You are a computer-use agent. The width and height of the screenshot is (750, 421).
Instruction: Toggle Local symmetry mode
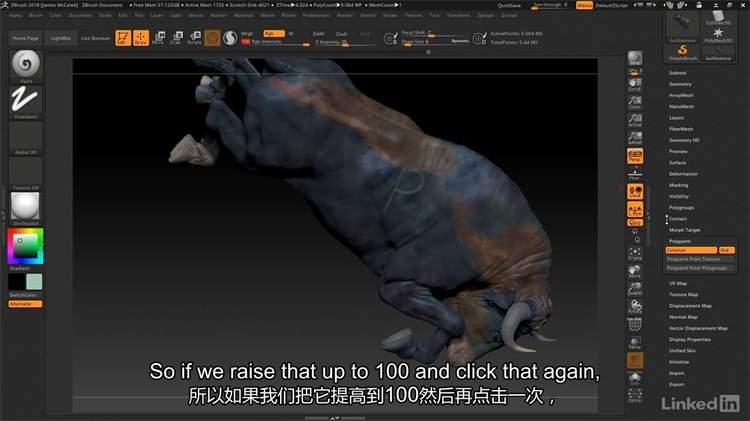[x=635, y=191]
